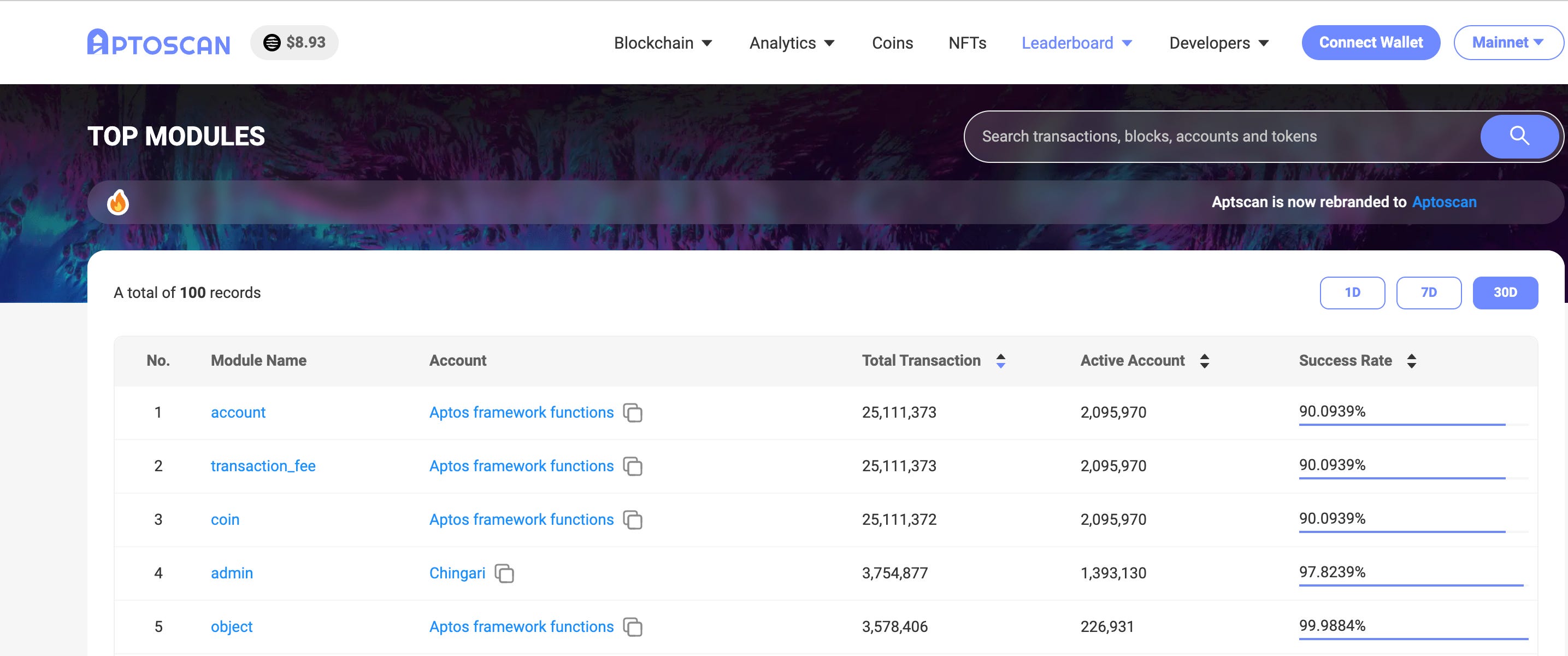Click the total of 100 records text
The width and height of the screenshot is (1568, 656).
point(187,293)
